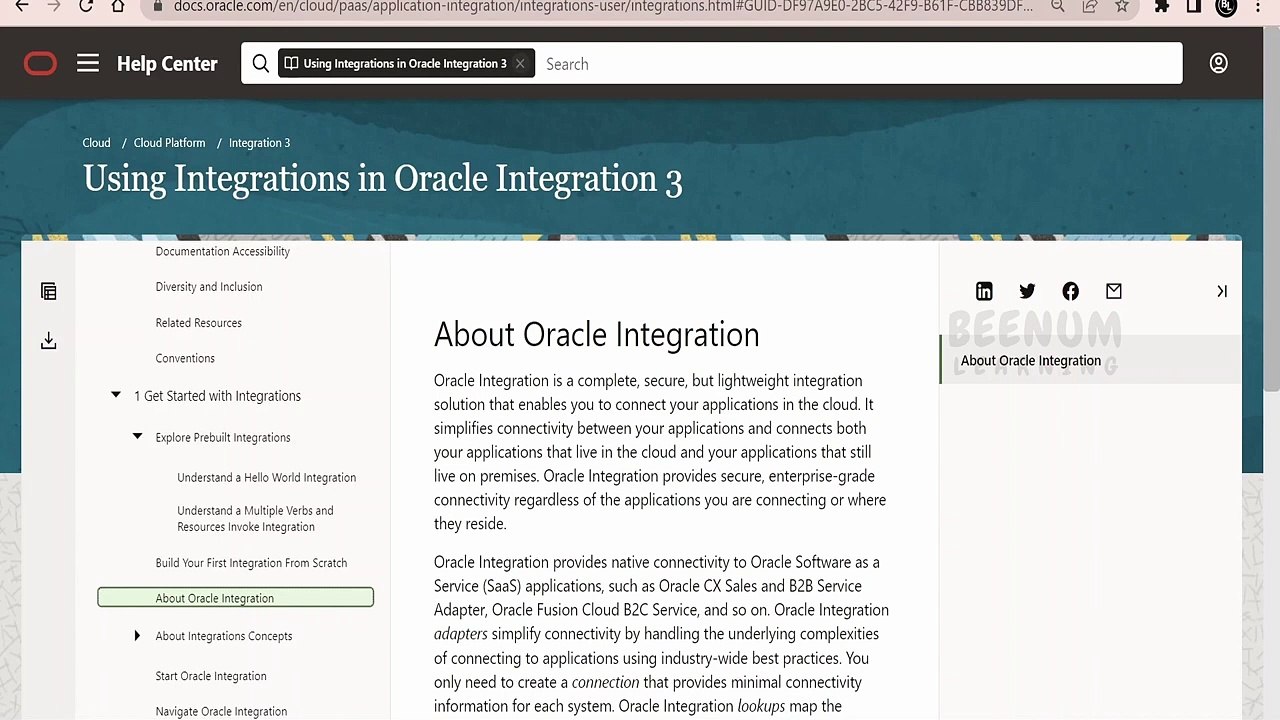Open Conventions in the sidebar
1280x720 pixels.
coord(185,358)
